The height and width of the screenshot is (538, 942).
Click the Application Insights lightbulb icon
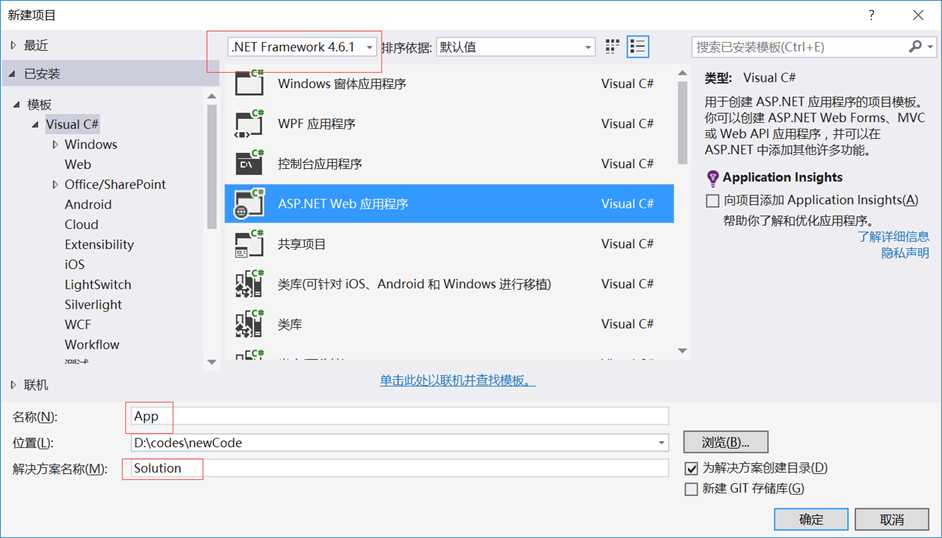click(713, 178)
